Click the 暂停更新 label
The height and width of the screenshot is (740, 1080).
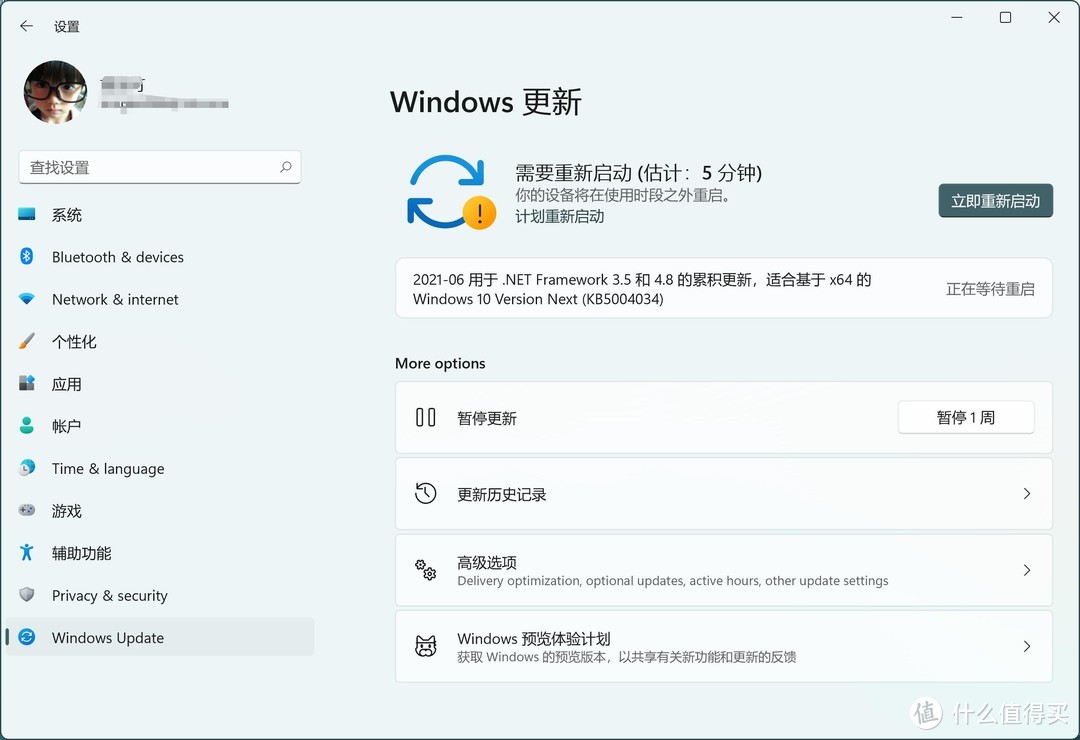click(x=486, y=418)
